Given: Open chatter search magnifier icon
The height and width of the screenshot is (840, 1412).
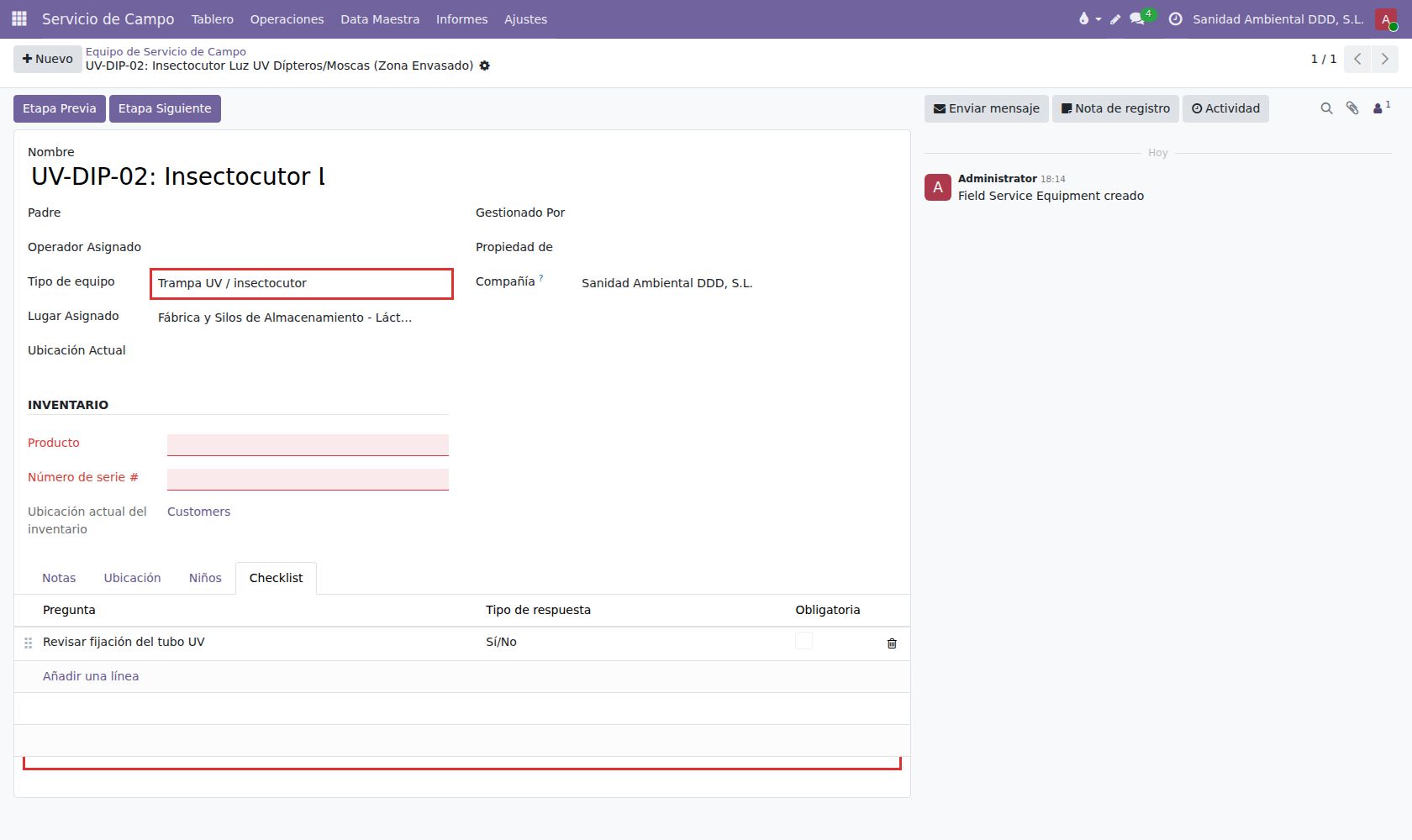Looking at the screenshot, I should 1326,108.
